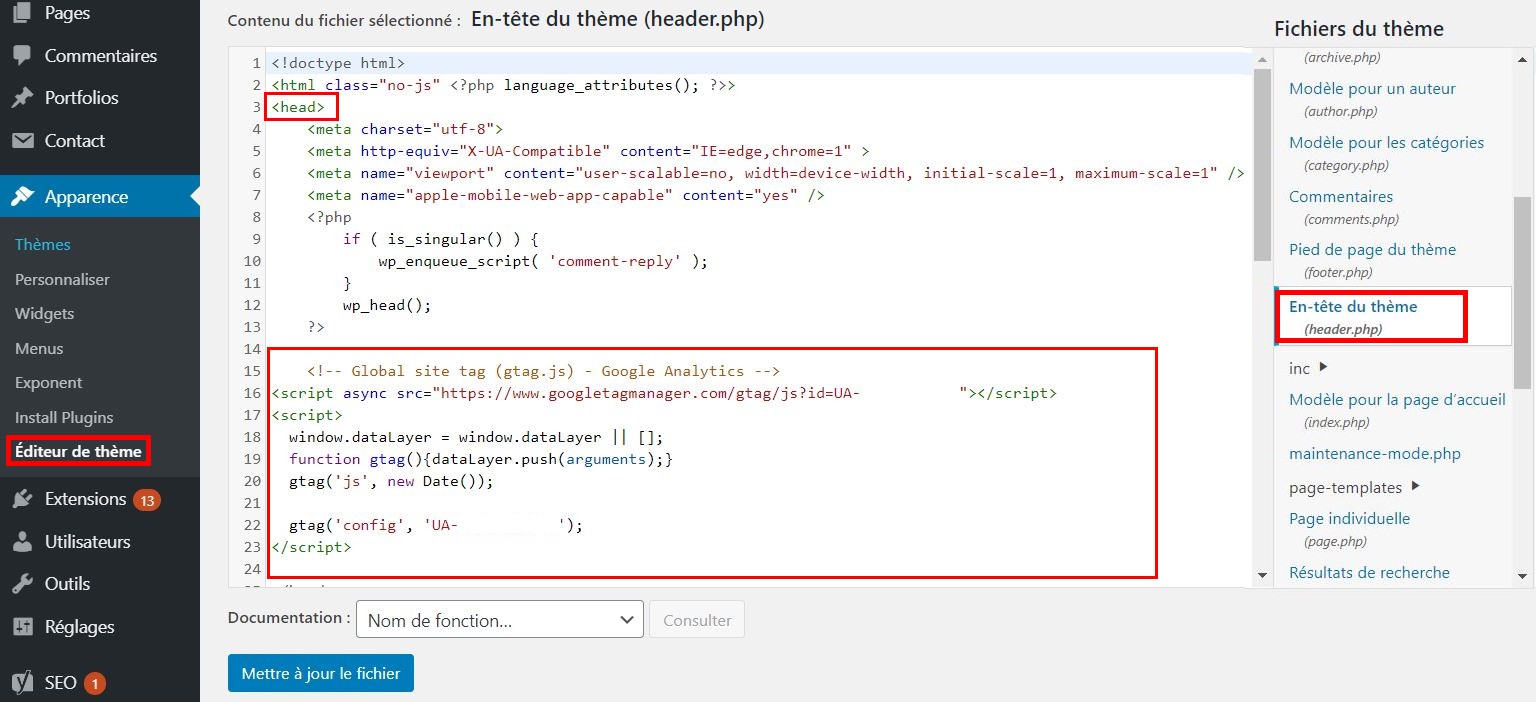Click line 18 window.dataLayer text

point(476,437)
